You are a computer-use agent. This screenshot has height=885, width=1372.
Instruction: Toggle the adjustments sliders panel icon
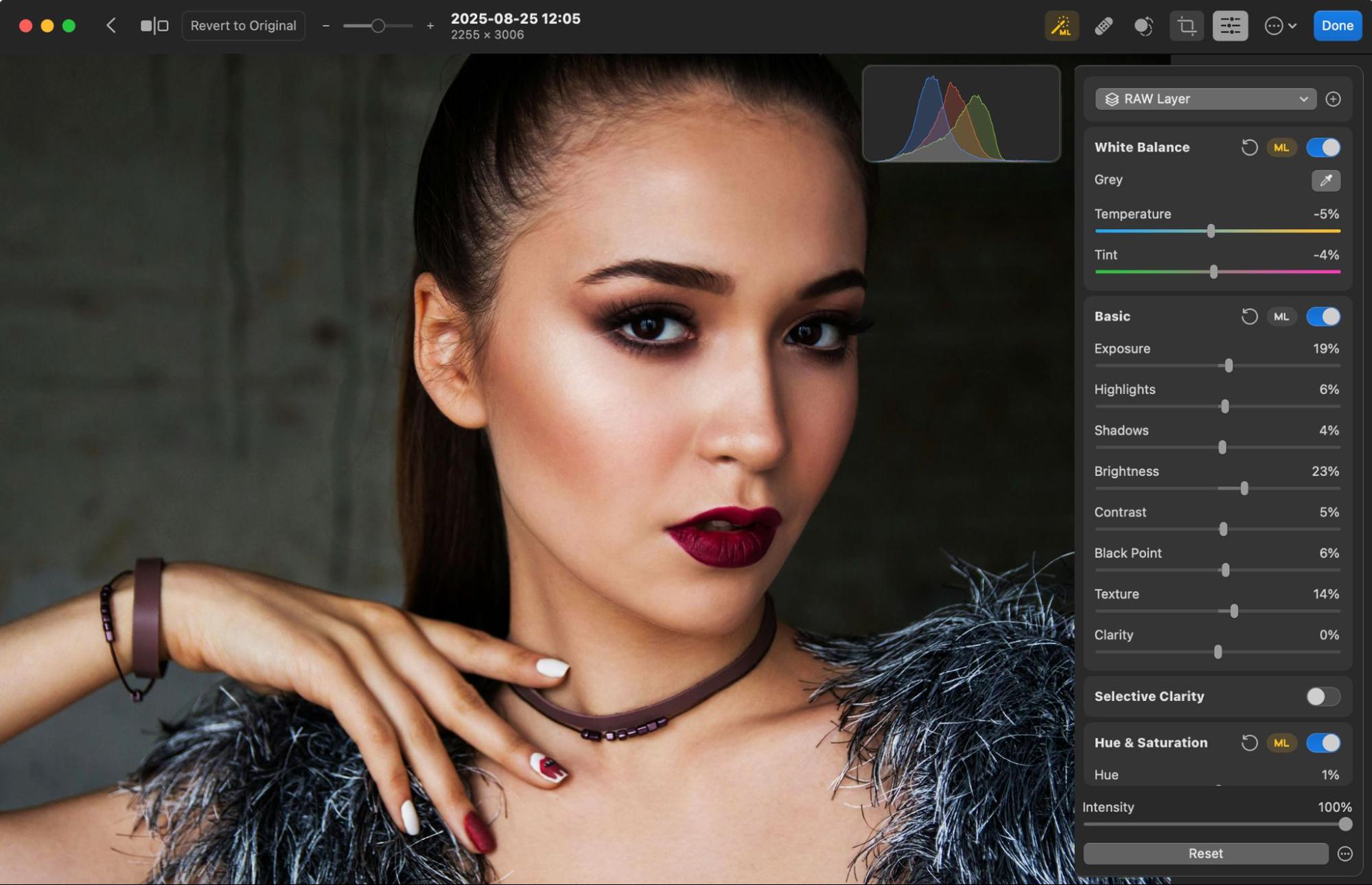[1229, 26]
